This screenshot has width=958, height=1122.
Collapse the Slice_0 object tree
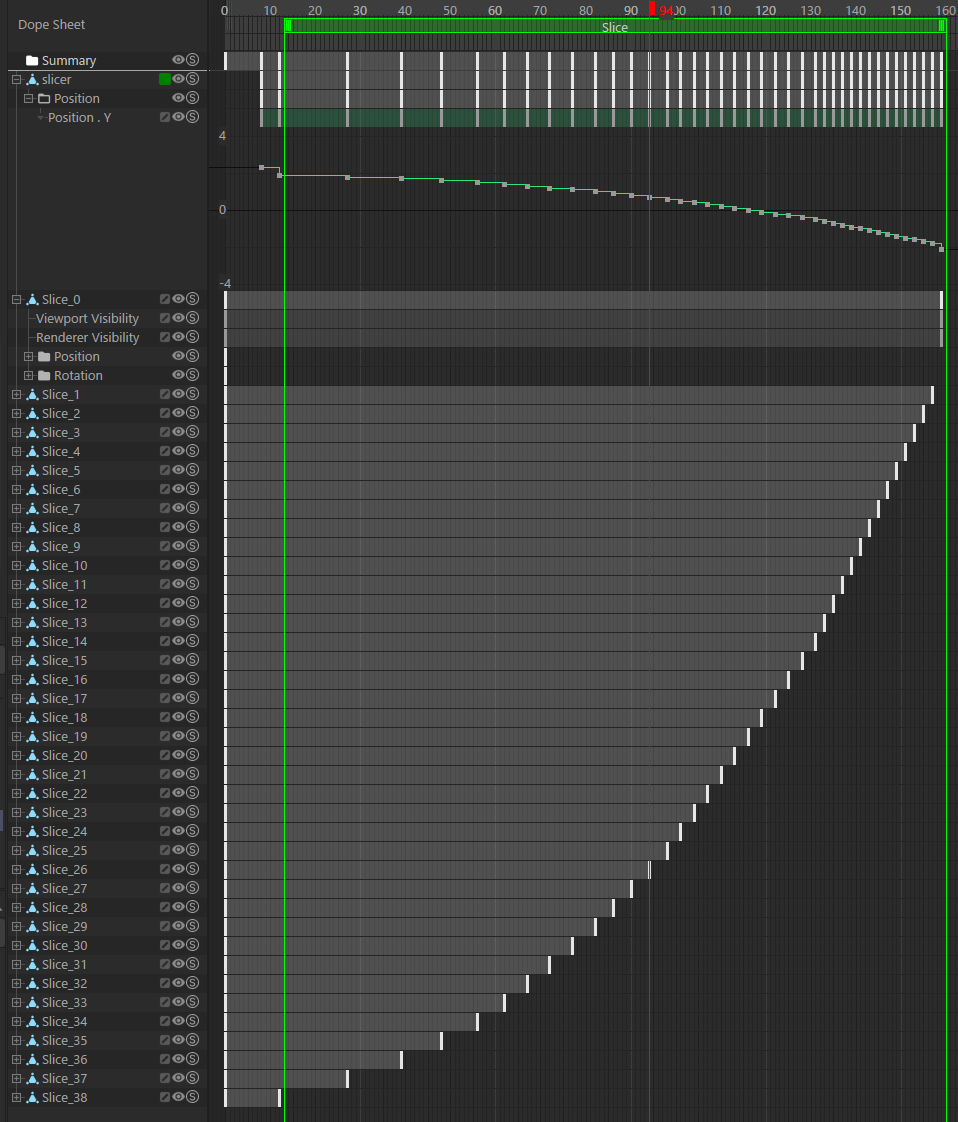coord(16,299)
